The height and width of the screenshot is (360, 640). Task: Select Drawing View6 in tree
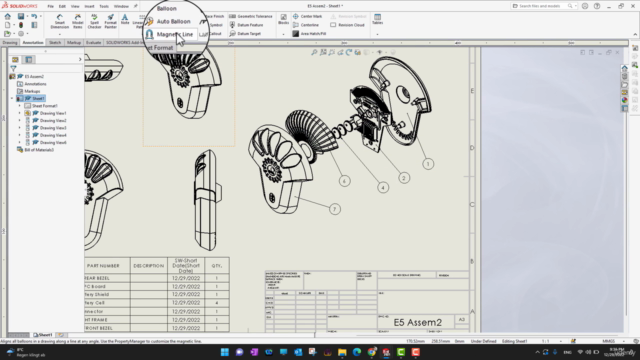pyautogui.click(x=53, y=142)
